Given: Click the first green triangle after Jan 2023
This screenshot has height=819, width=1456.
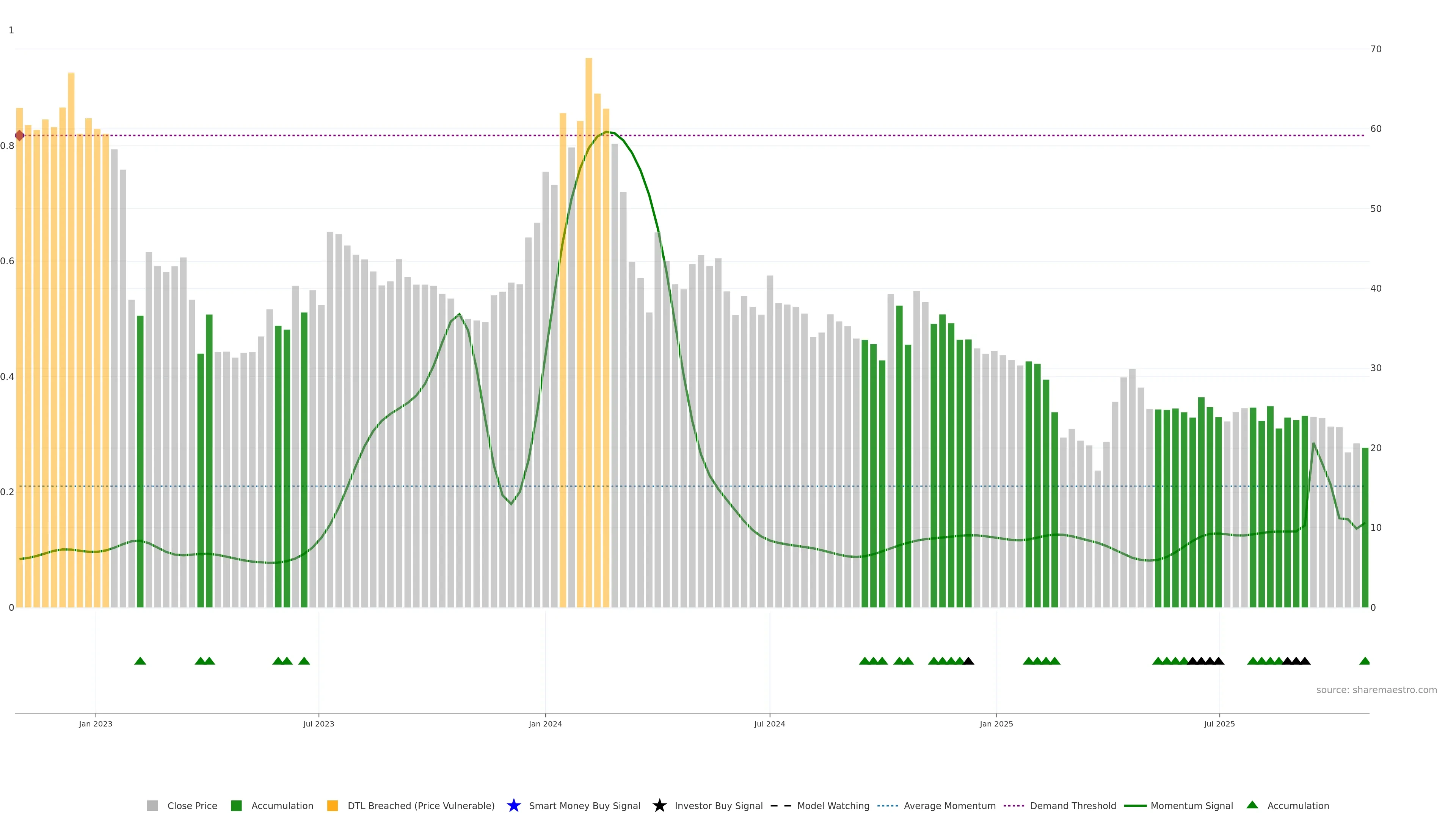Looking at the screenshot, I should [140, 661].
